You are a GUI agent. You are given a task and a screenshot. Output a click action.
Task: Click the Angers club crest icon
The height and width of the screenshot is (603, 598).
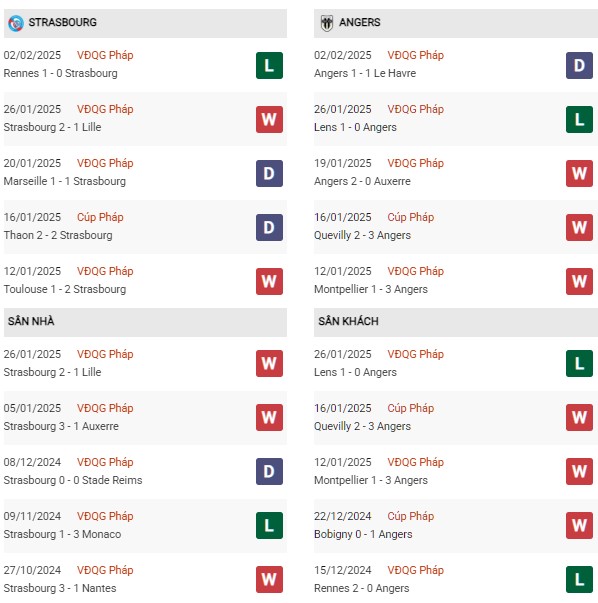click(x=326, y=23)
